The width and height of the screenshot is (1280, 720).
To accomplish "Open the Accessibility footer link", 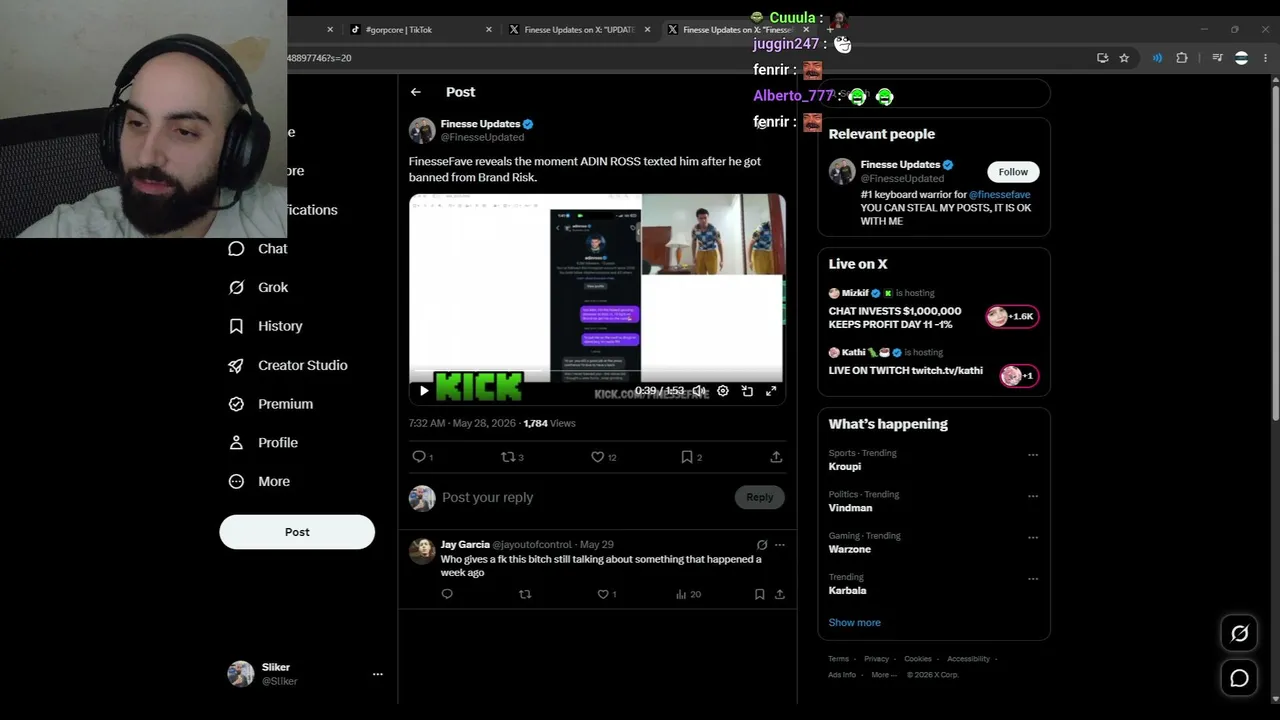I will pos(969,659).
